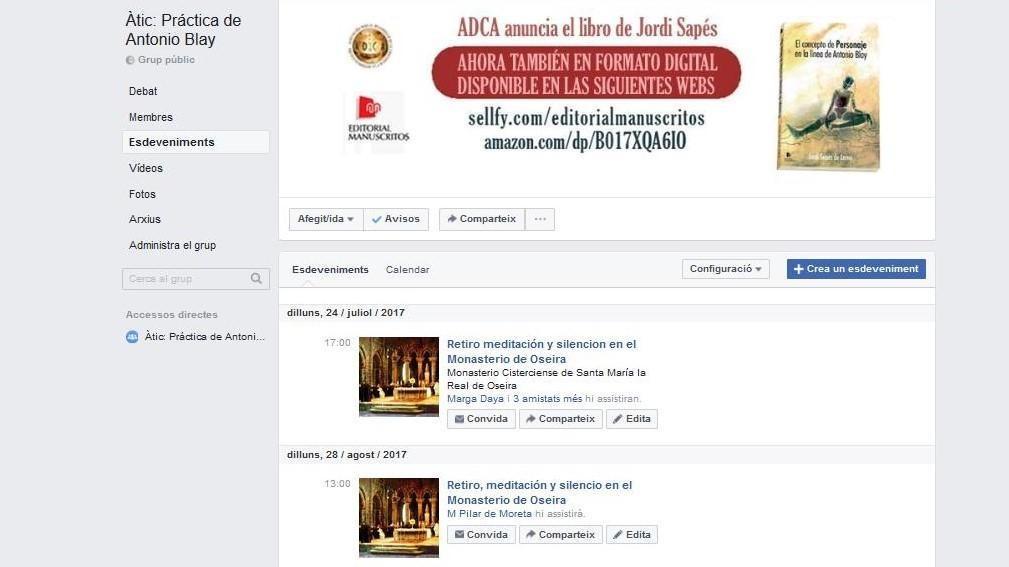The height and width of the screenshot is (567, 1009).
Task: Click the Editorial Manuscritos logo
Action: (x=375, y=121)
